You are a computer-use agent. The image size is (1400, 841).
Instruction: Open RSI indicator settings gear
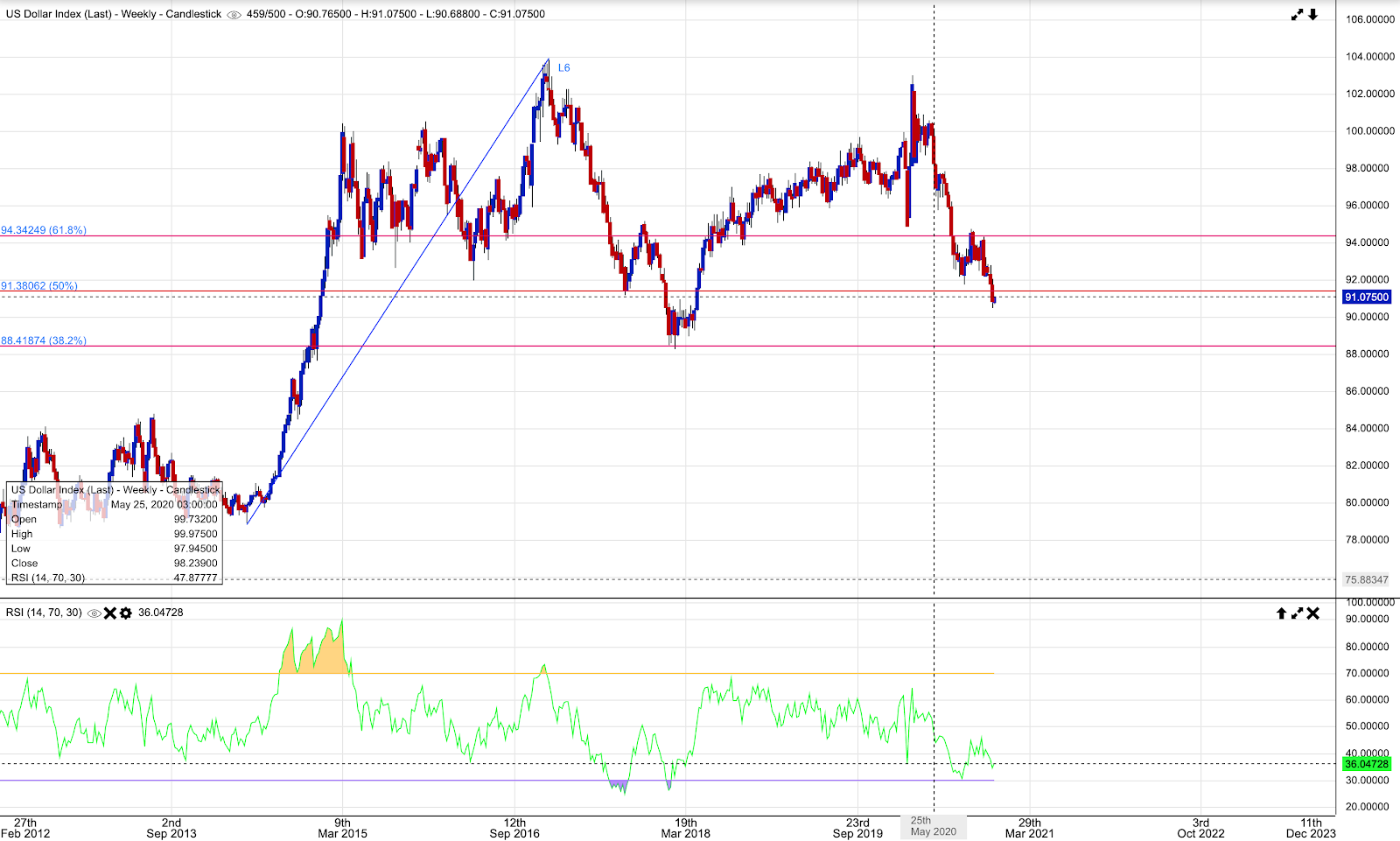coord(126,613)
